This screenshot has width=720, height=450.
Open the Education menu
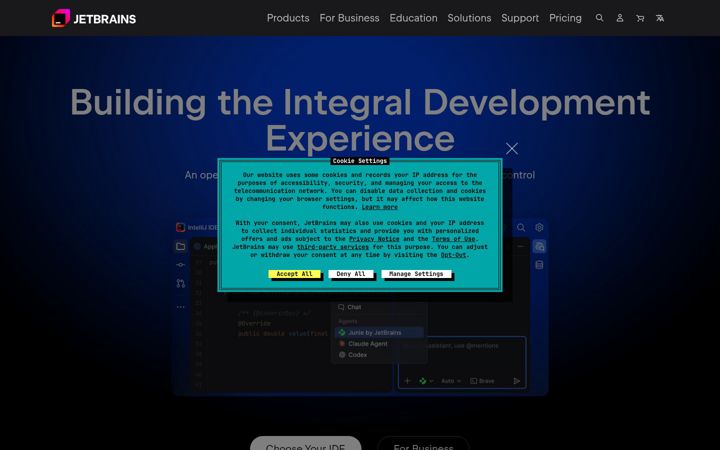pyautogui.click(x=413, y=18)
